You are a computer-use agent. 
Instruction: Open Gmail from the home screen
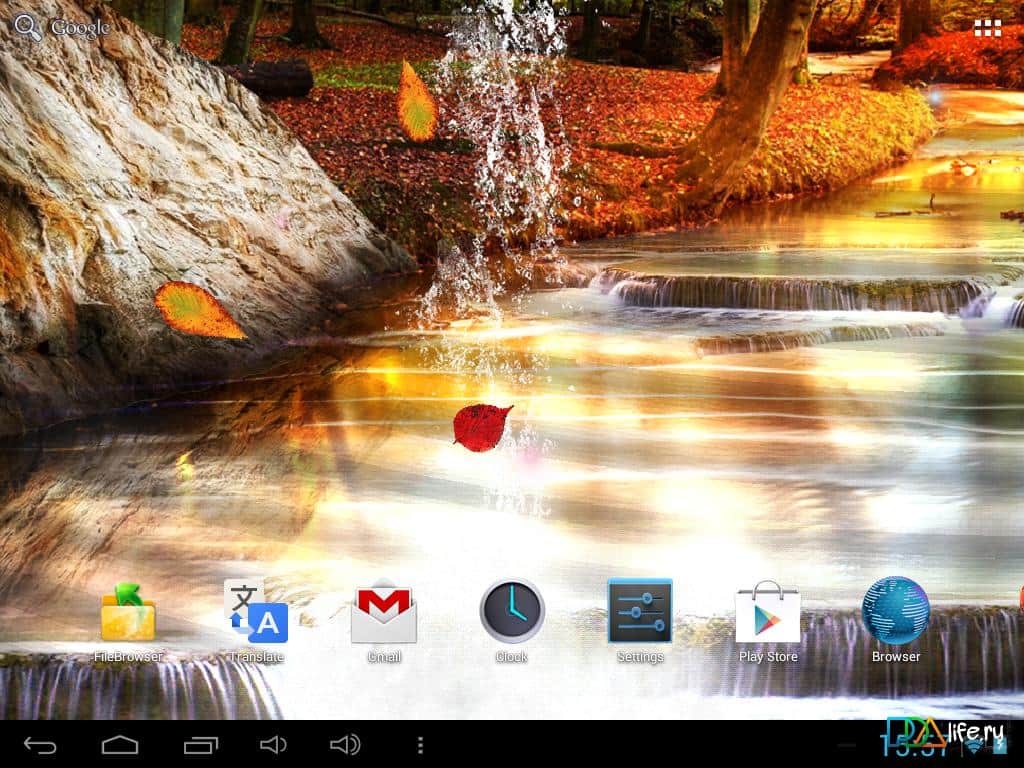384,612
